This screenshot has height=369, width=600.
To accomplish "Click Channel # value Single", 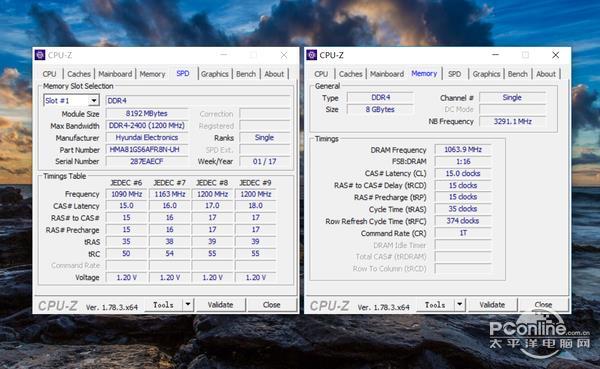I will [x=512, y=98].
